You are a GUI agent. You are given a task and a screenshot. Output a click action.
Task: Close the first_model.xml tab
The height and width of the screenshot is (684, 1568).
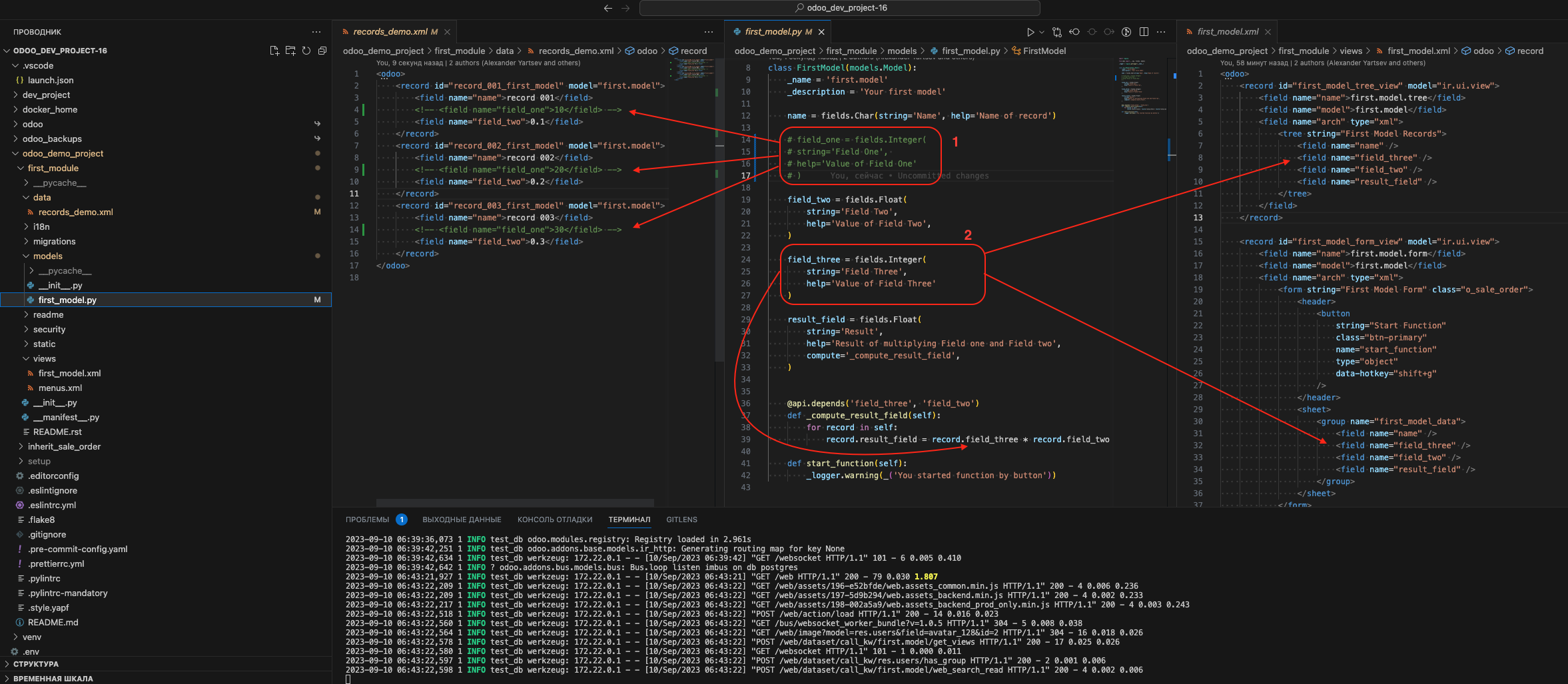(x=1268, y=32)
